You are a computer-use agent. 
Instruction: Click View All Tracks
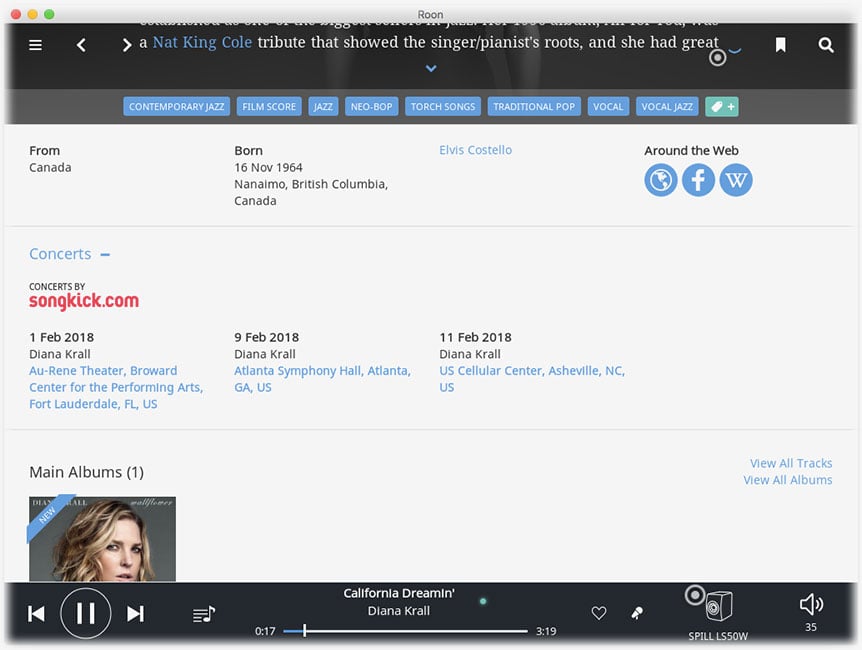(791, 464)
